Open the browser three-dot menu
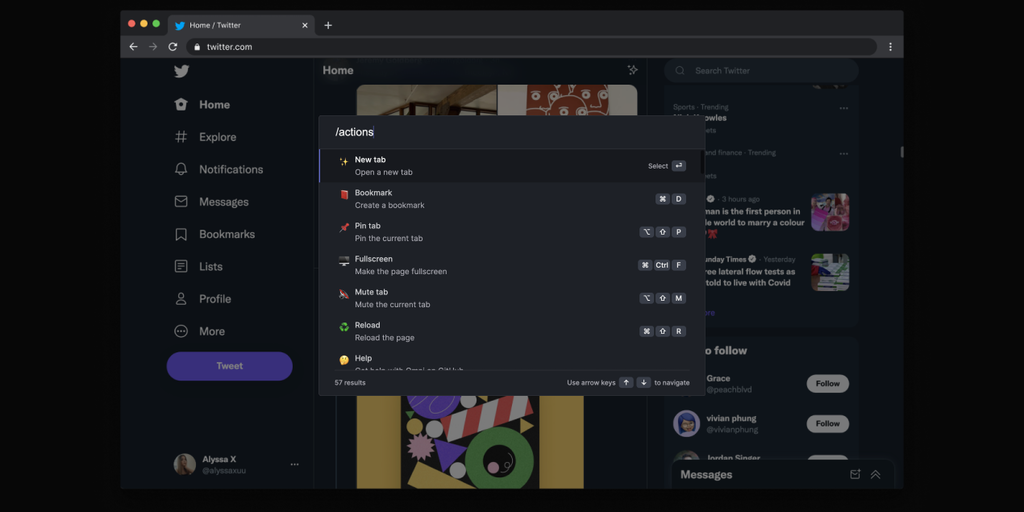The width and height of the screenshot is (1024, 512). point(890,47)
